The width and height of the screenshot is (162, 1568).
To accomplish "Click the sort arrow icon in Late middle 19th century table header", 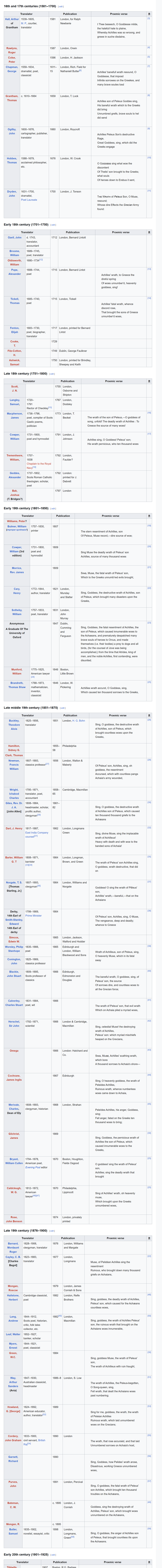I will pyautogui.click(x=149, y=715).
